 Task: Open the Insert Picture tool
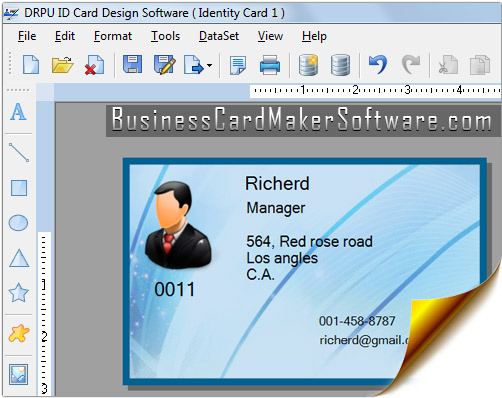point(18,374)
